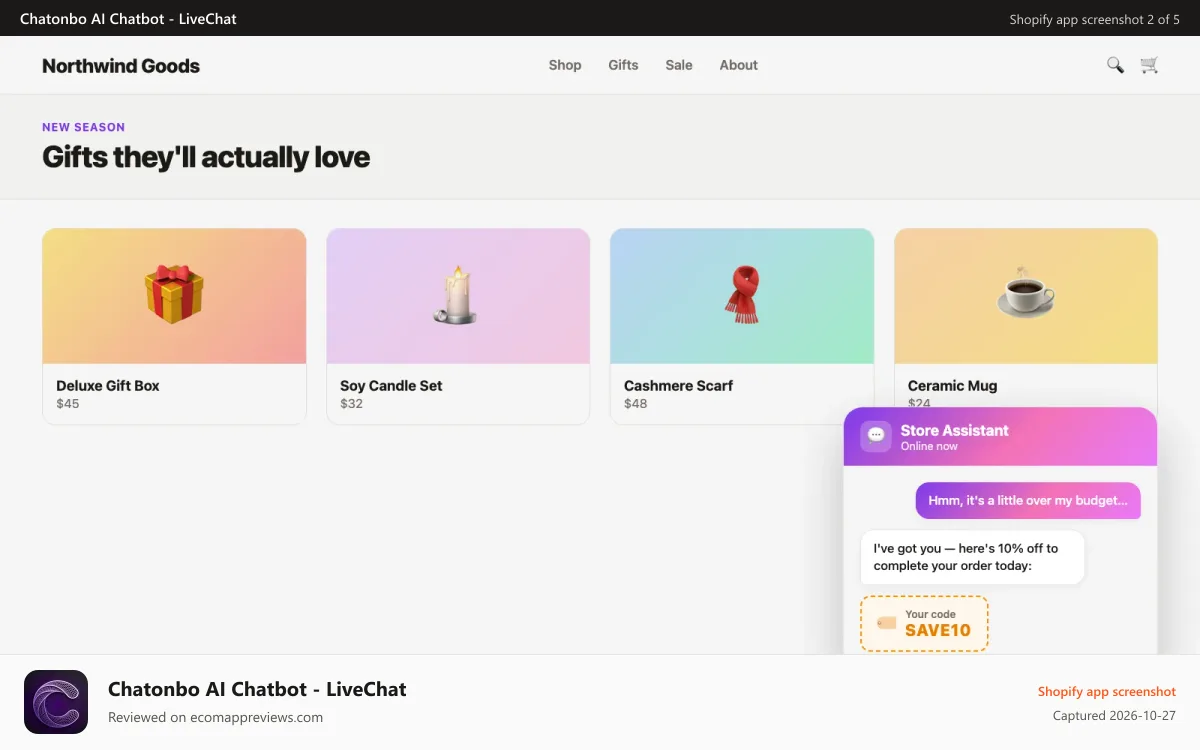Open the Gifts menu item
Screen dimensions: 1200x750
(x=623, y=65)
